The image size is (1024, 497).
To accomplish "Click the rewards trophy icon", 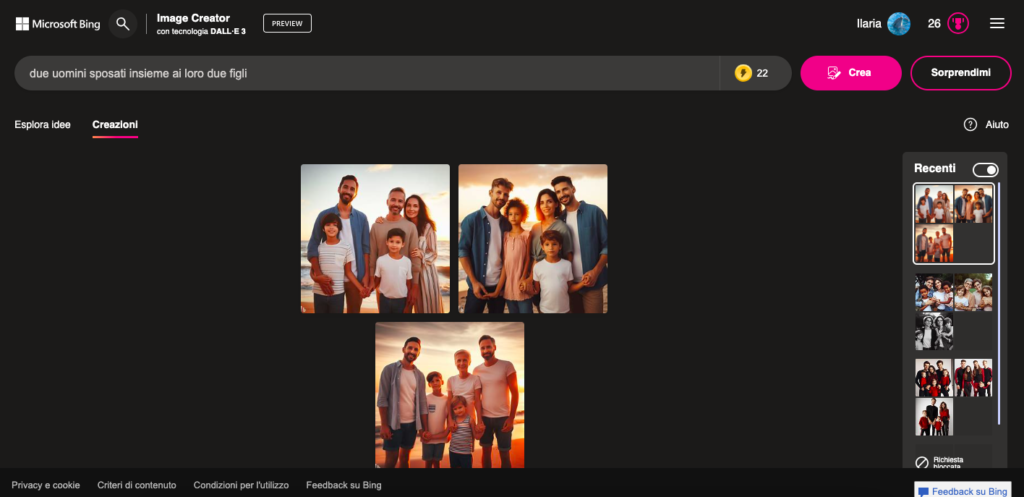I will [x=958, y=24].
